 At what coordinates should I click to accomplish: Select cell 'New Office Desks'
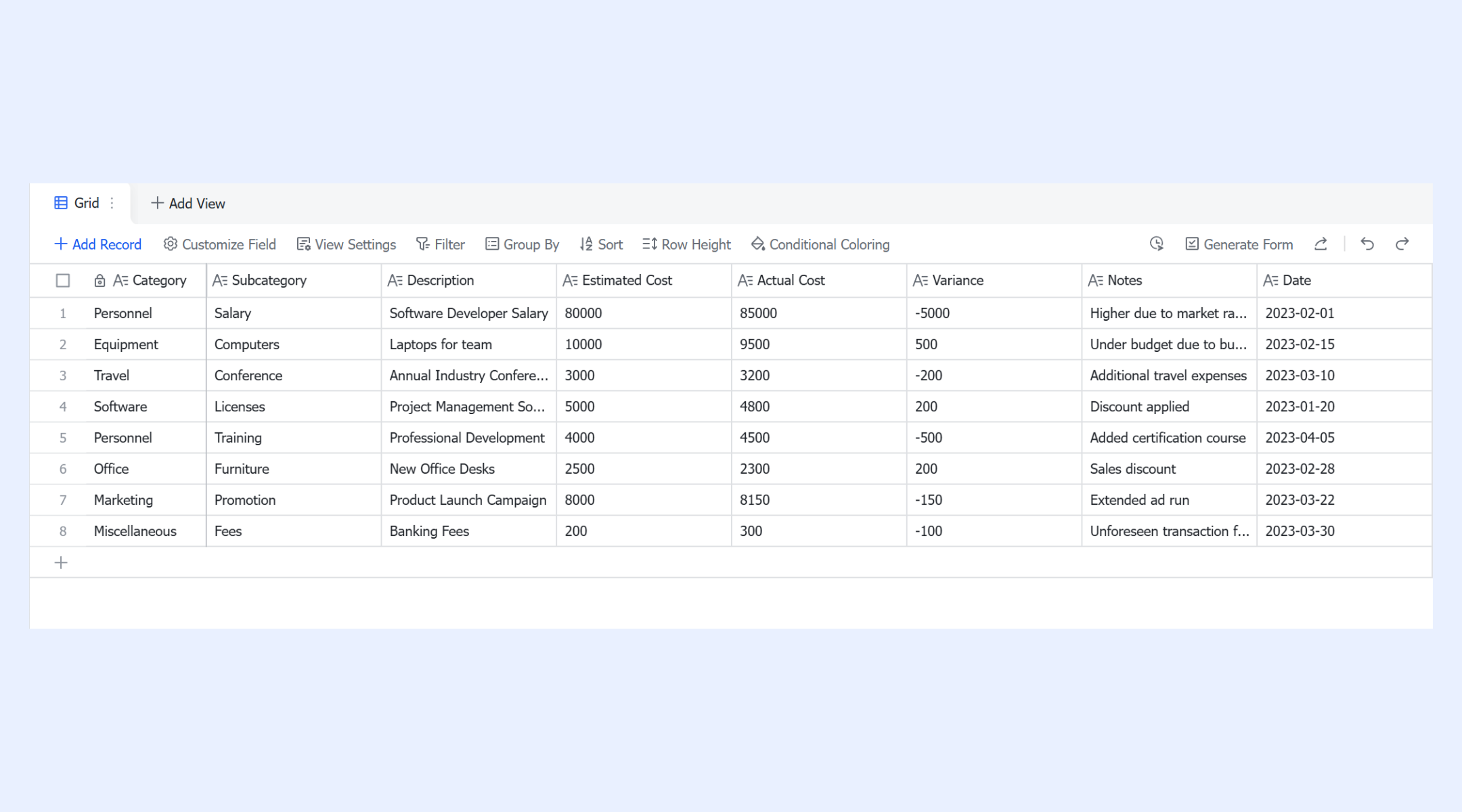pos(469,469)
